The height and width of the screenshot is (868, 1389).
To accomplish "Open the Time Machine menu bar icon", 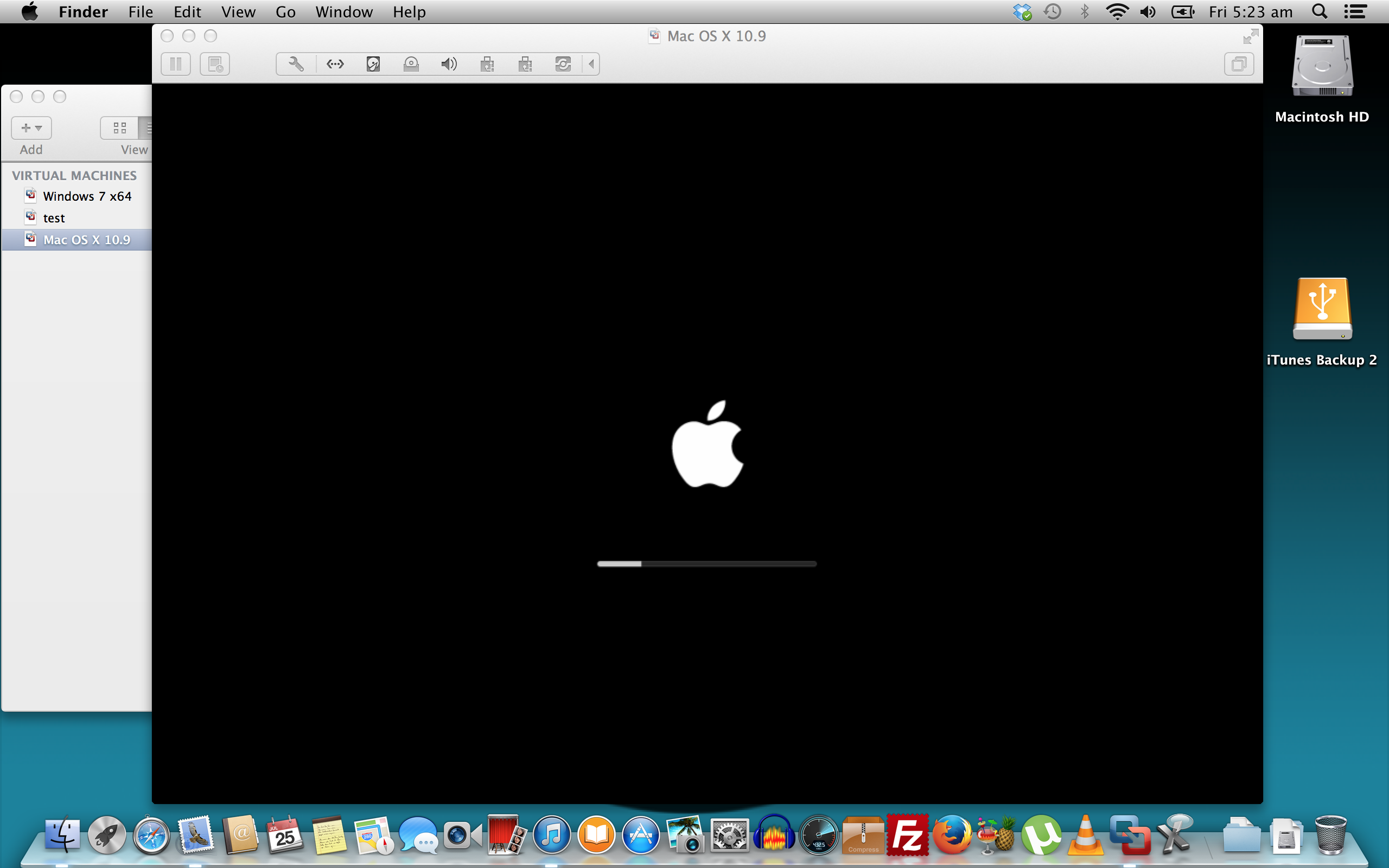I will [x=1052, y=11].
